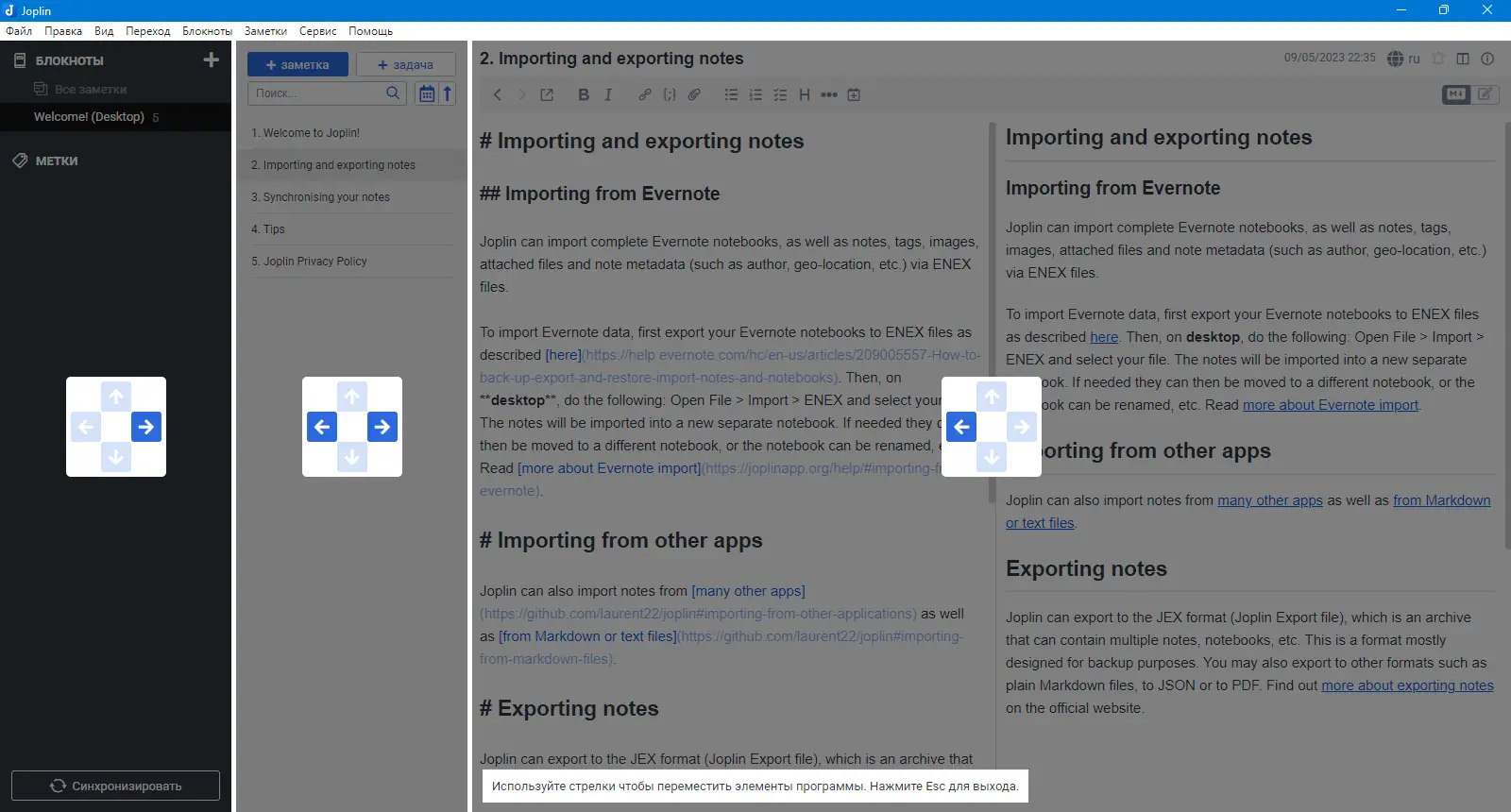Viewport: 1511px width, 812px height.
Task: Open the Сервис menu
Action: 318,31
